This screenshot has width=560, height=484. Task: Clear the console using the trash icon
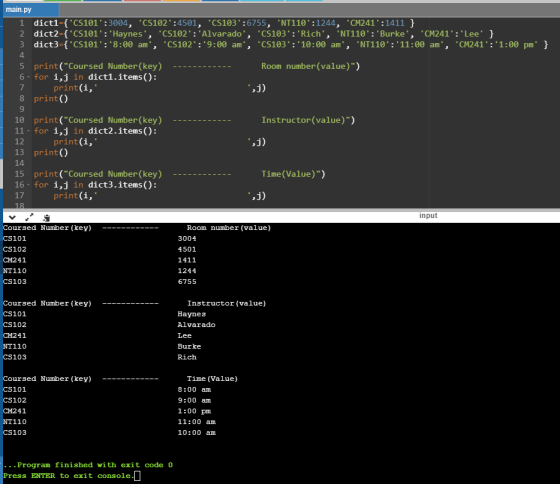tap(46, 218)
